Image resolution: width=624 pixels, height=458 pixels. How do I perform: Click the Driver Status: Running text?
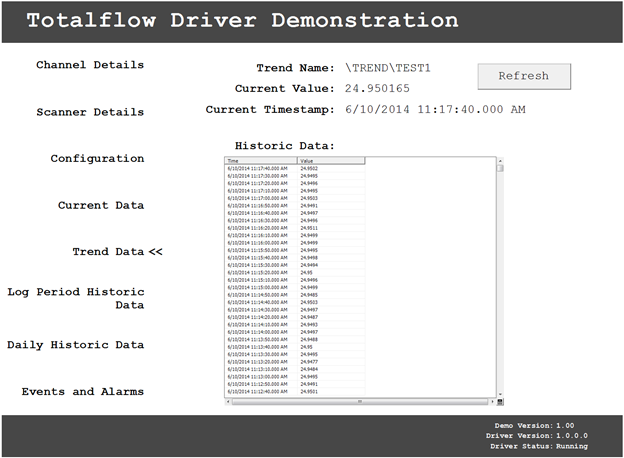point(539,446)
